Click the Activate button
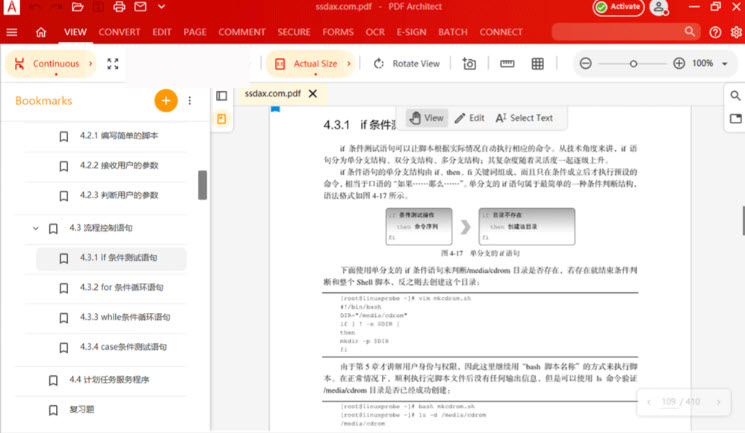 (618, 7)
